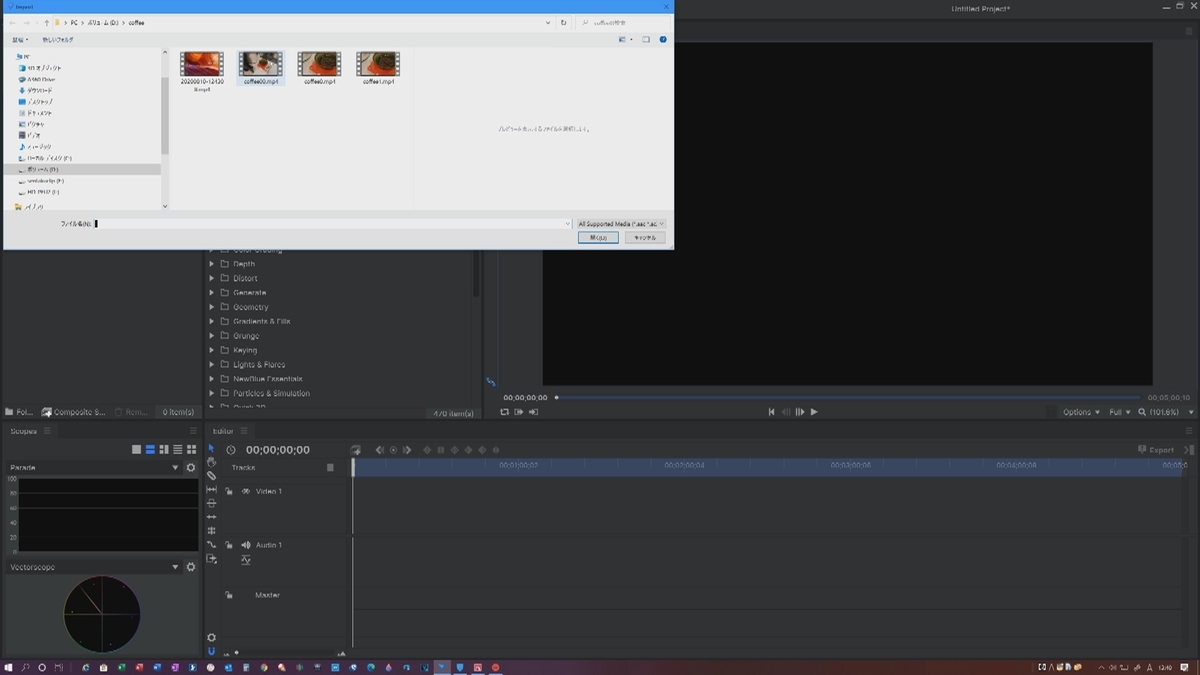Screen dimensions: 1200x675
Task: Click the Up one level arrow in Import dialog
Action: pyautogui.click(x=46, y=22)
